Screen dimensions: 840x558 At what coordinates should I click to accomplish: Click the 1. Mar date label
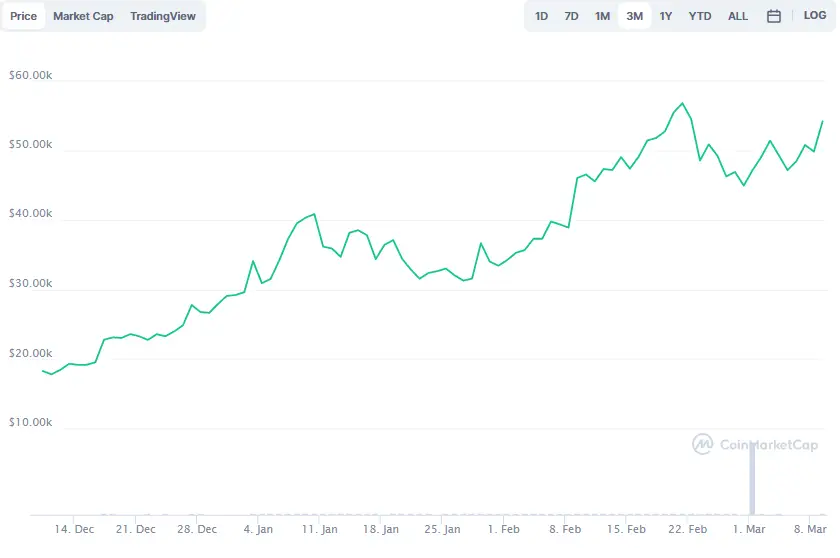point(749,529)
